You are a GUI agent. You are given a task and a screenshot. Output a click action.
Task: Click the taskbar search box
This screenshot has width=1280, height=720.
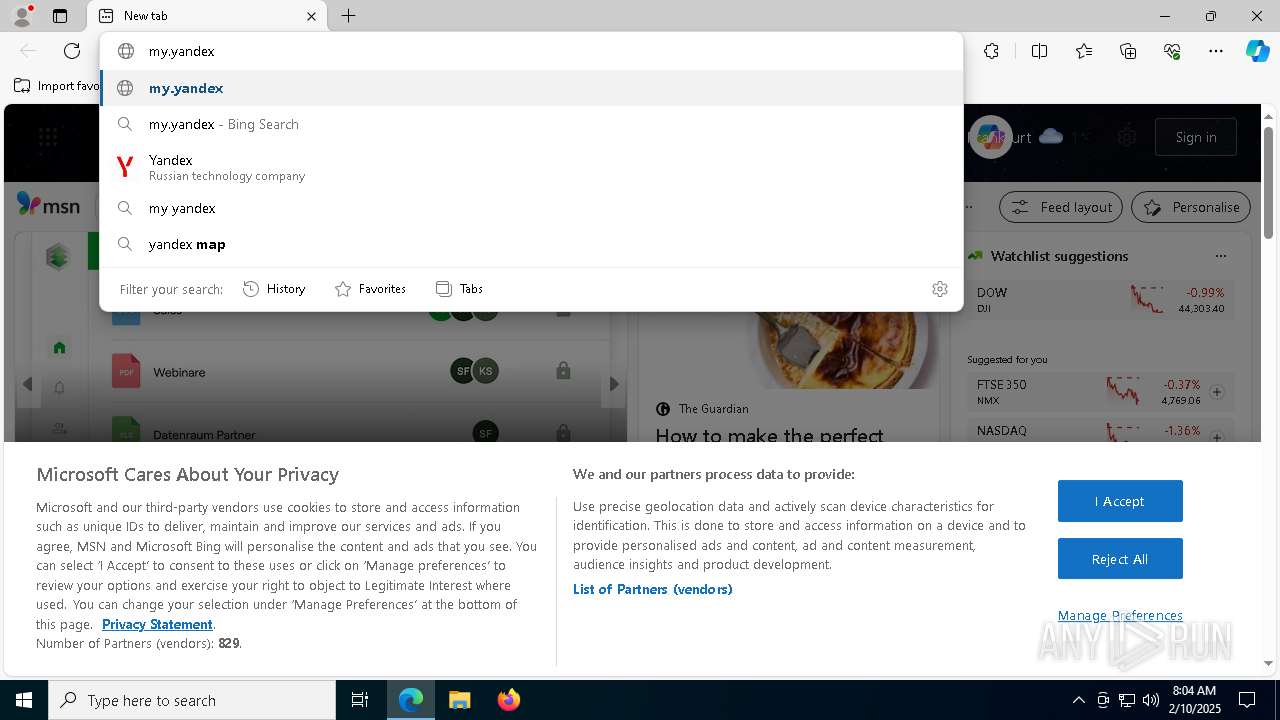192,700
